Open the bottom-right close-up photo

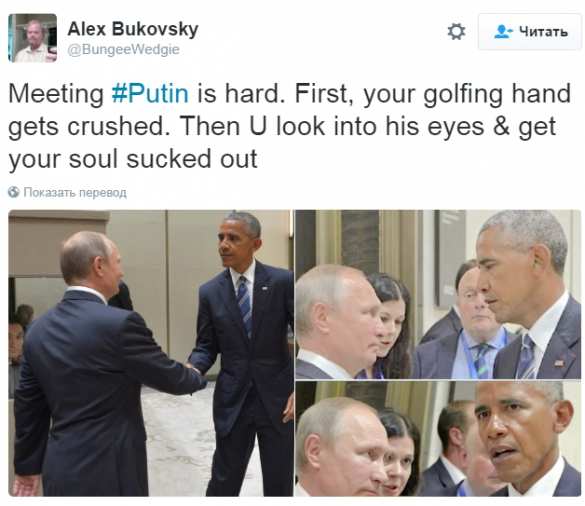438,439
